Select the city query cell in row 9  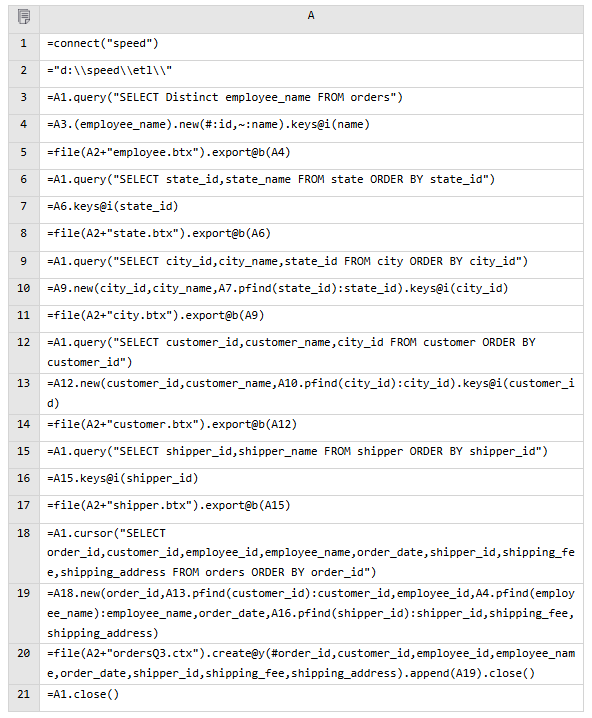click(x=311, y=265)
